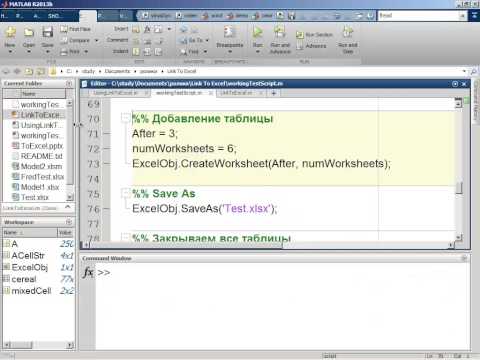480x360 pixels.
Task: Open the New dropdown arrow
Action: click(x=10, y=52)
